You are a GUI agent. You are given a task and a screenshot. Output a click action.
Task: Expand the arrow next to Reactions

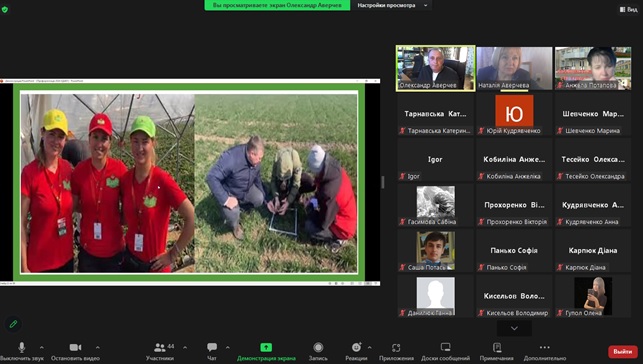369,348
